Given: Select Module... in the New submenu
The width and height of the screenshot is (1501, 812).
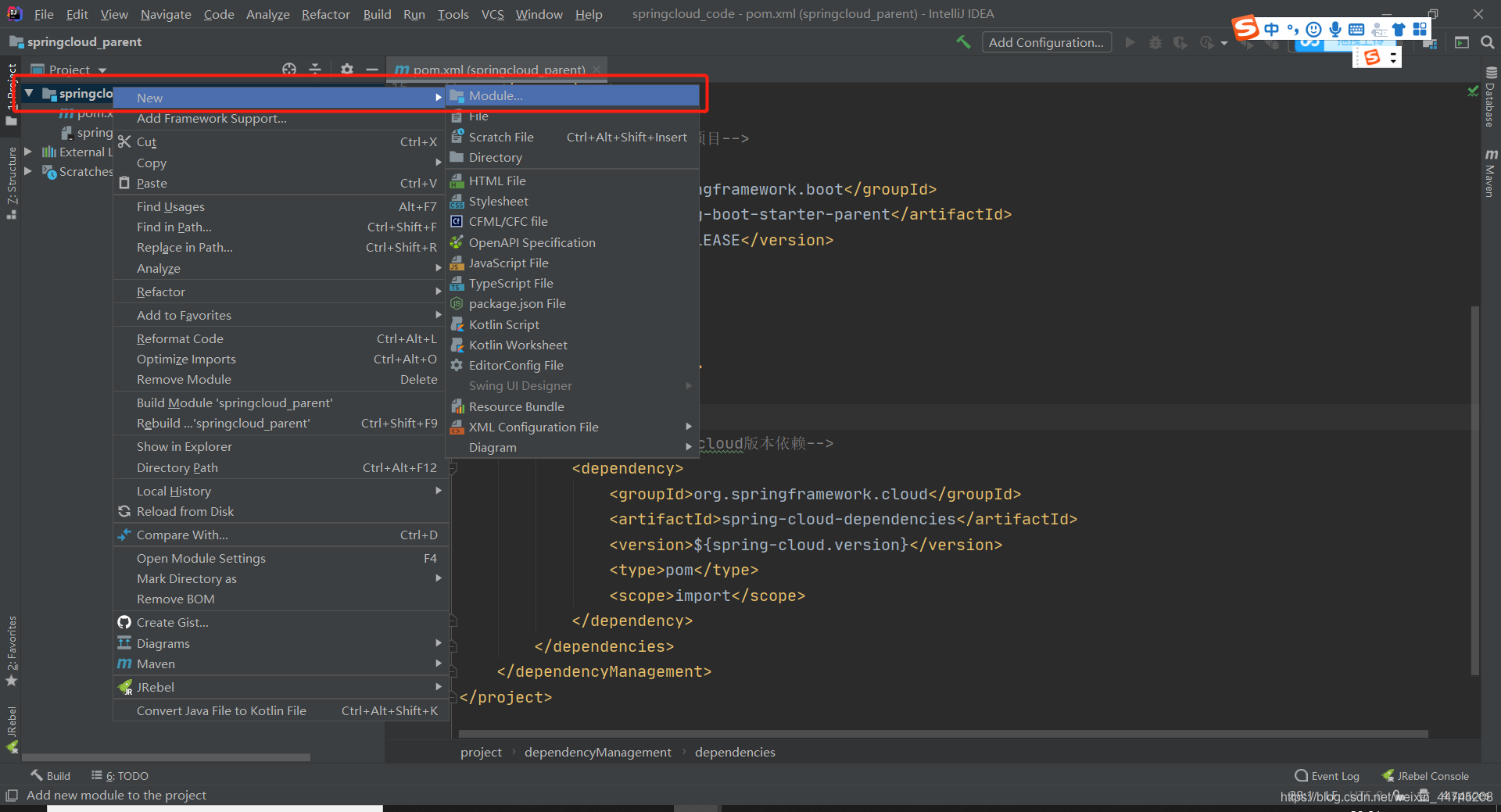Looking at the screenshot, I should 572,95.
